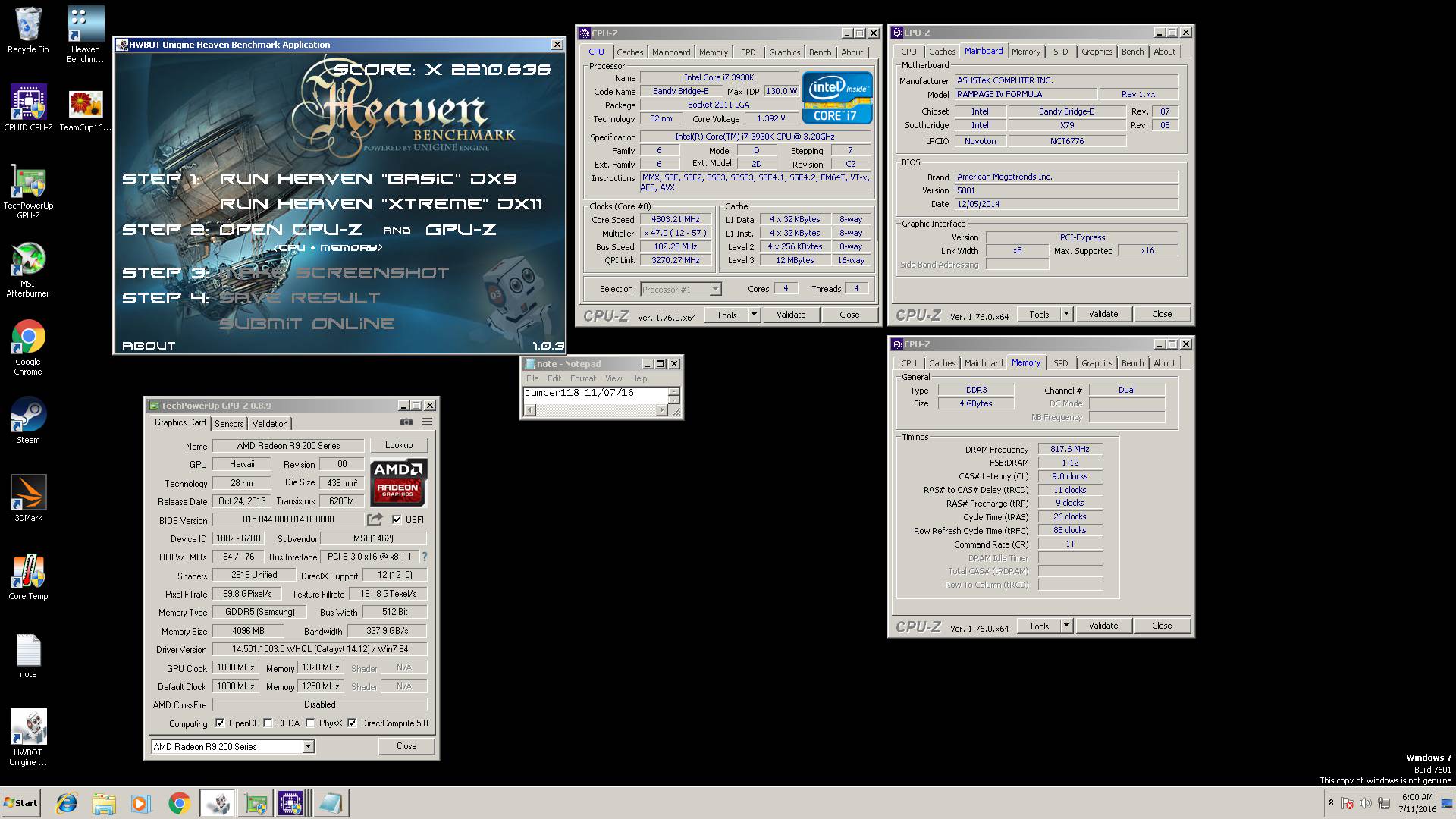
Task: Open Heaven Benchmark desktop shortcut
Action: pyautogui.click(x=86, y=35)
